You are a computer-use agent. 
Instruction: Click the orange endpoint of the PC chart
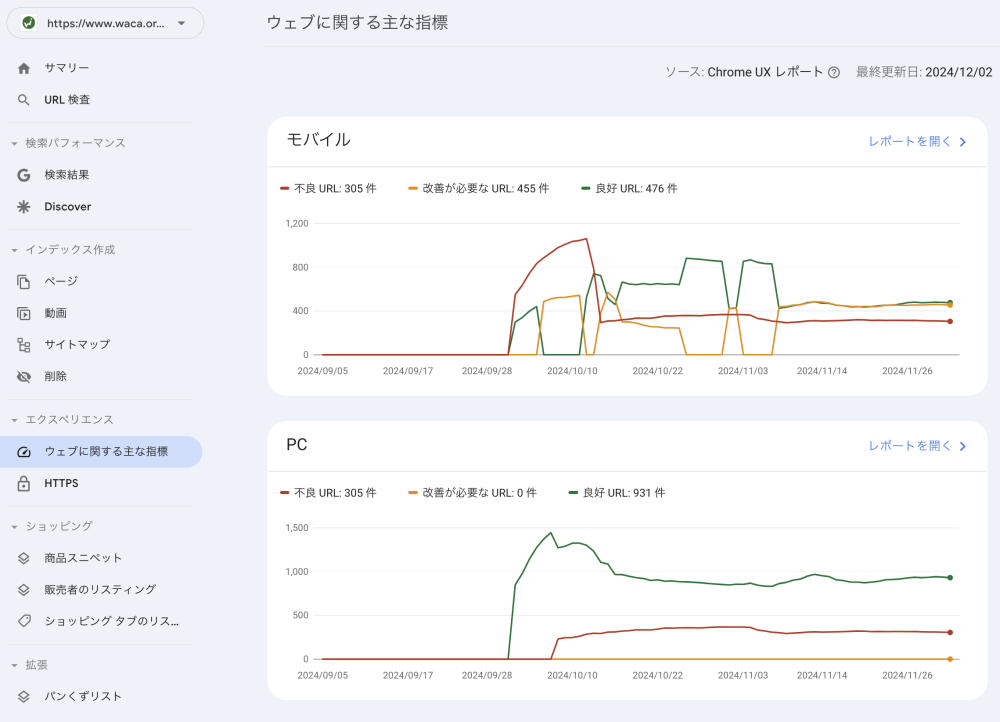tap(950, 659)
